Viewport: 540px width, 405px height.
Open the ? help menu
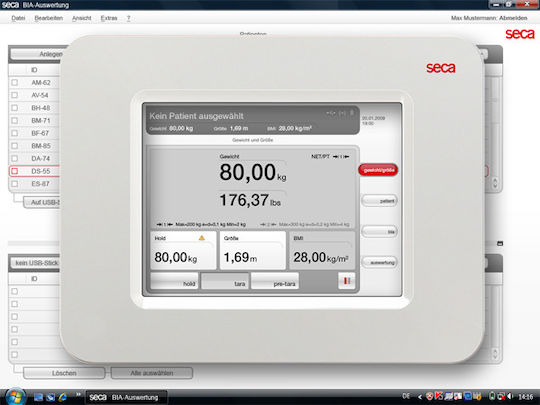[x=128, y=18]
